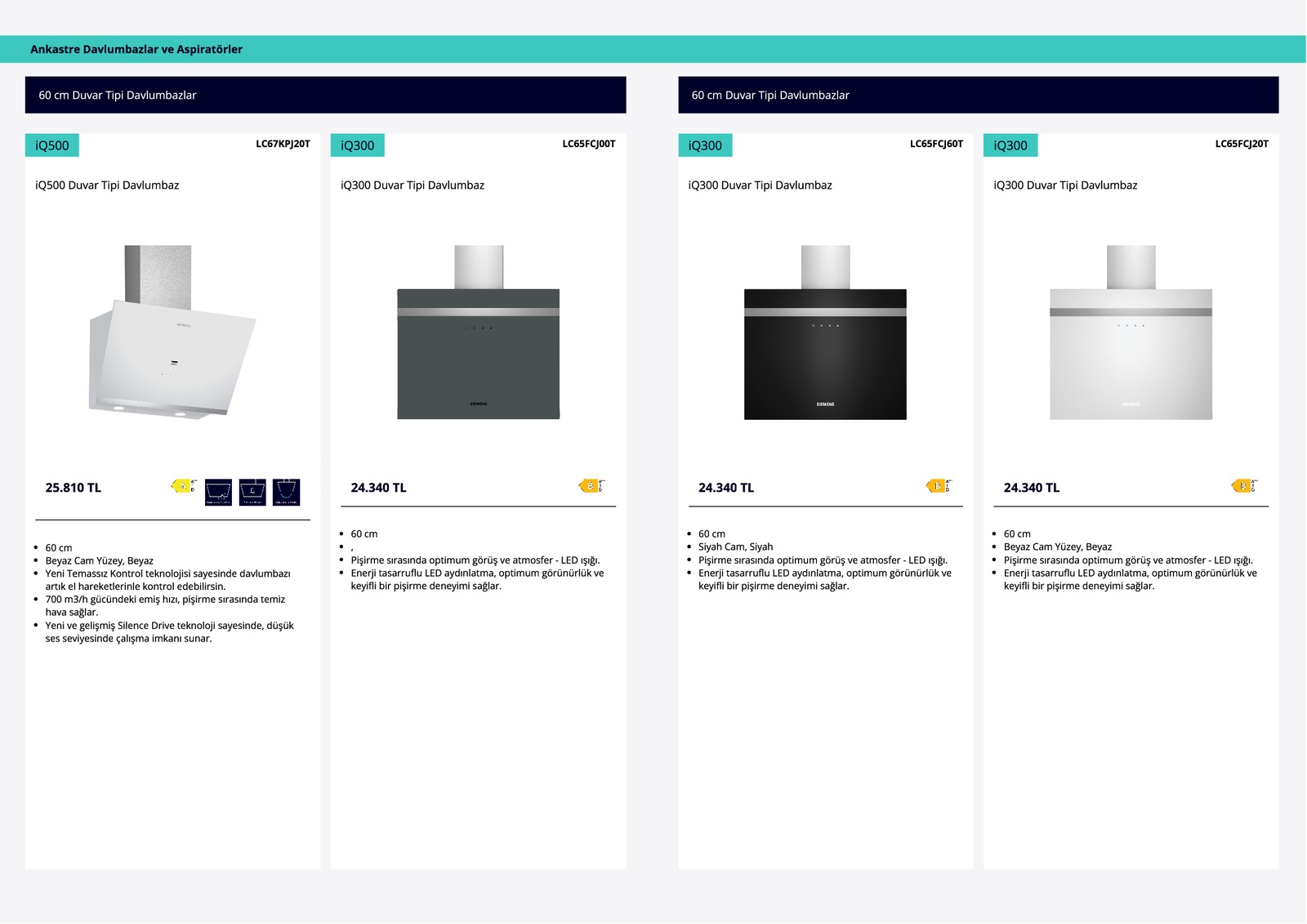This screenshot has width=1307, height=924.
Task: Select 'Beyaz Cam Yüzey, Beyaz' on the LC65FCJ20T card
Action: pyautogui.click(x=1058, y=547)
